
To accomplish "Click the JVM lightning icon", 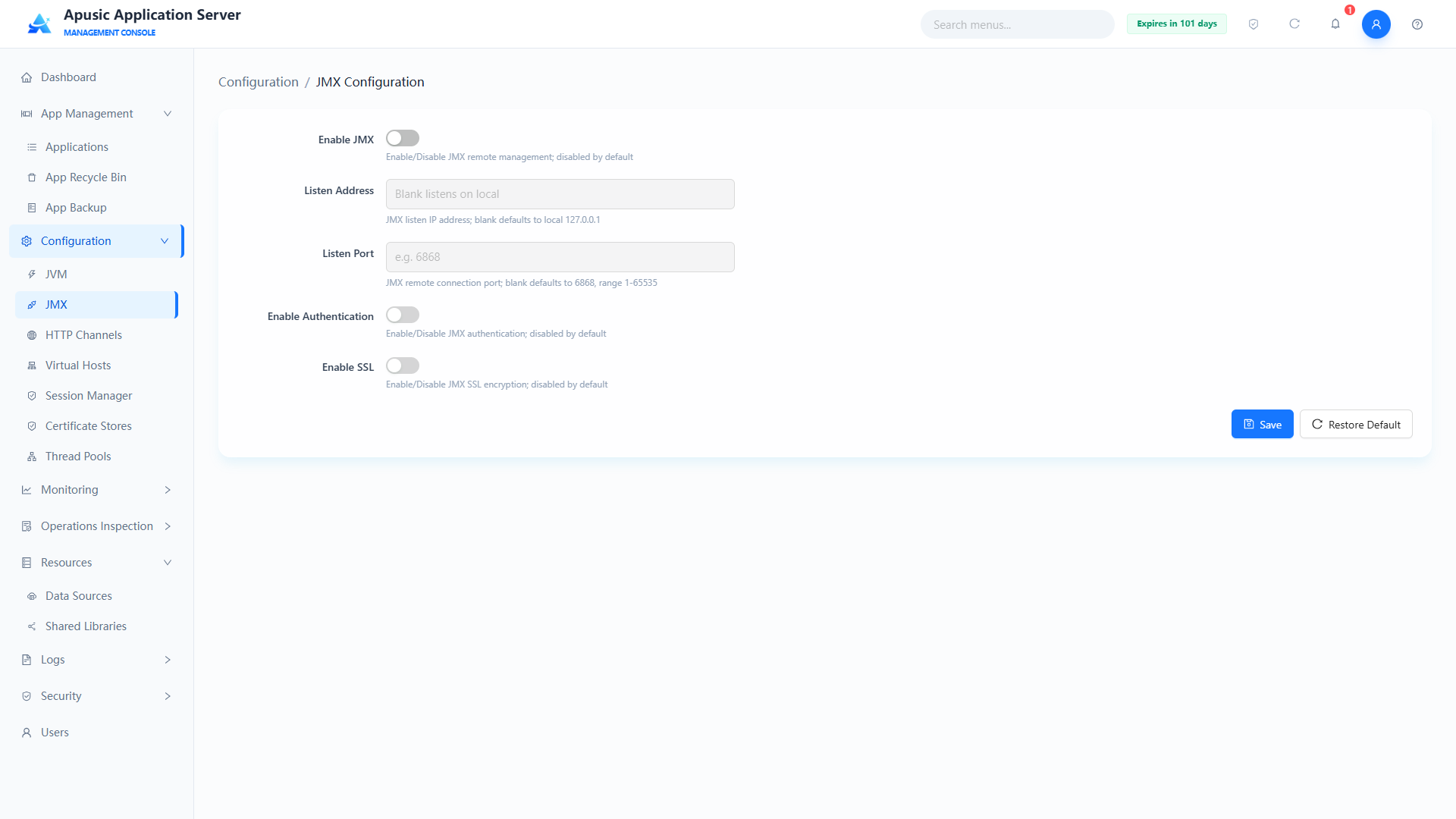I will (x=32, y=275).
